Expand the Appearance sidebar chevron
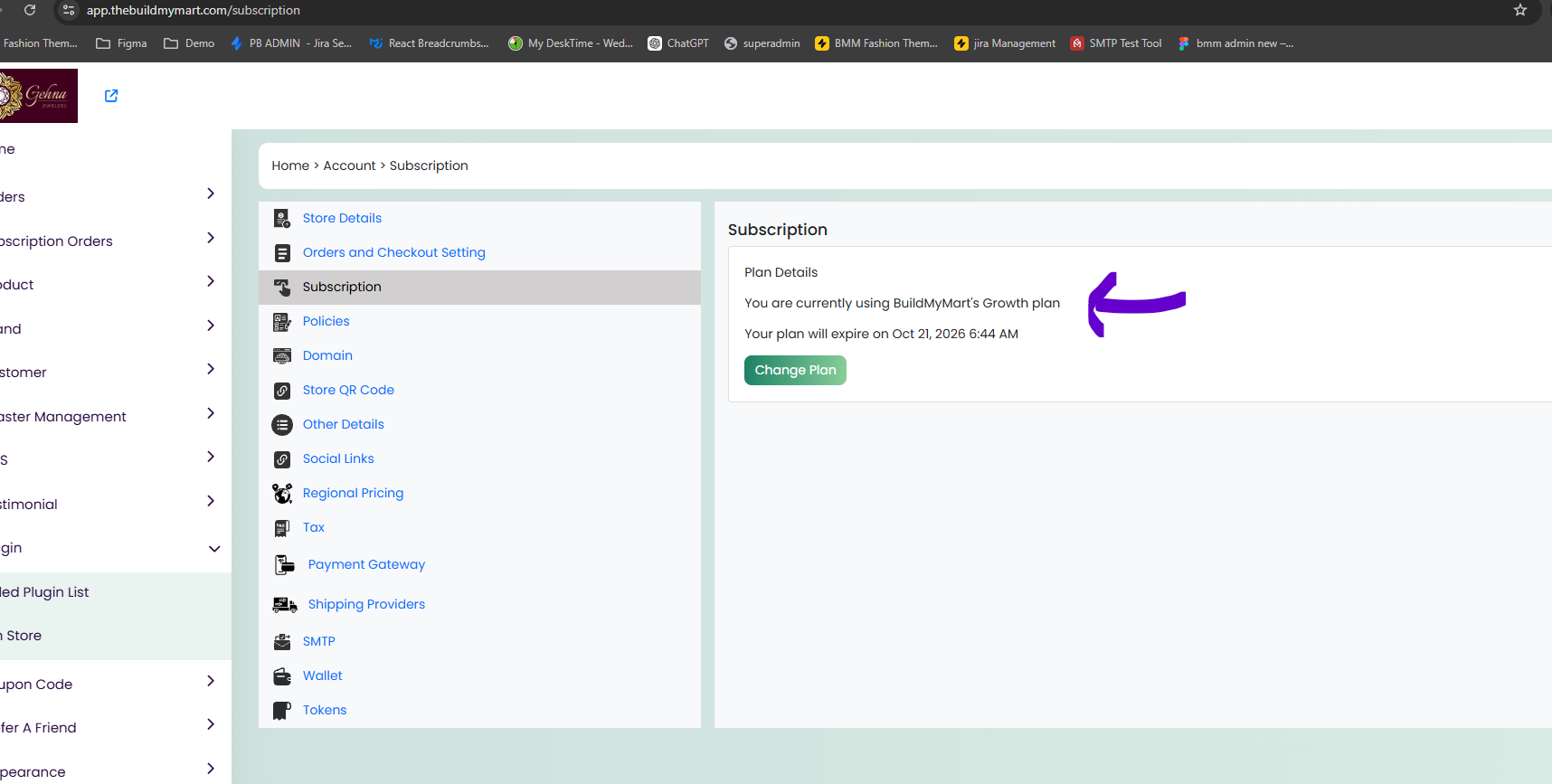This screenshot has width=1552, height=784. point(211,769)
